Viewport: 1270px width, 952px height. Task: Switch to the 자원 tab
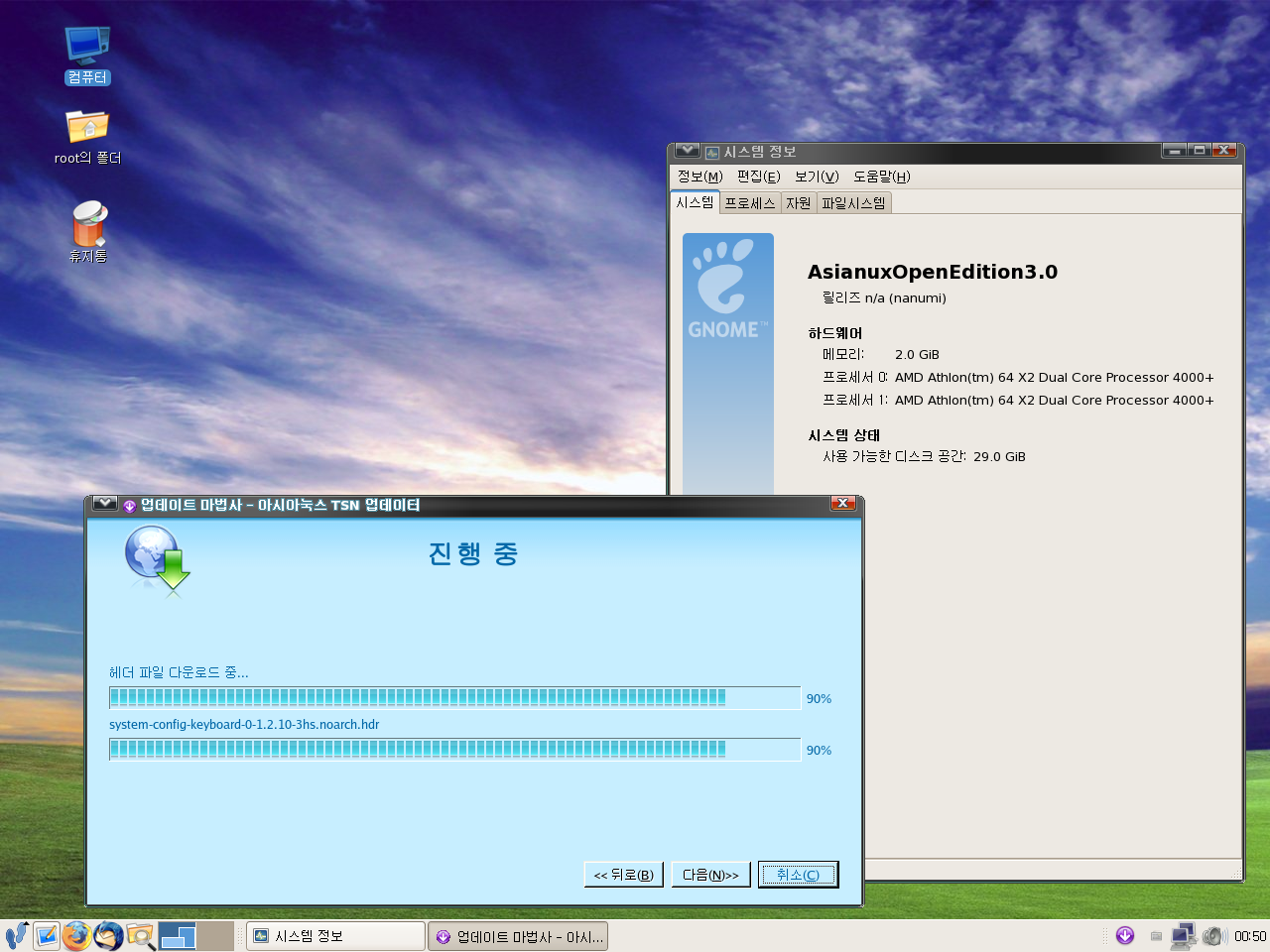(799, 203)
